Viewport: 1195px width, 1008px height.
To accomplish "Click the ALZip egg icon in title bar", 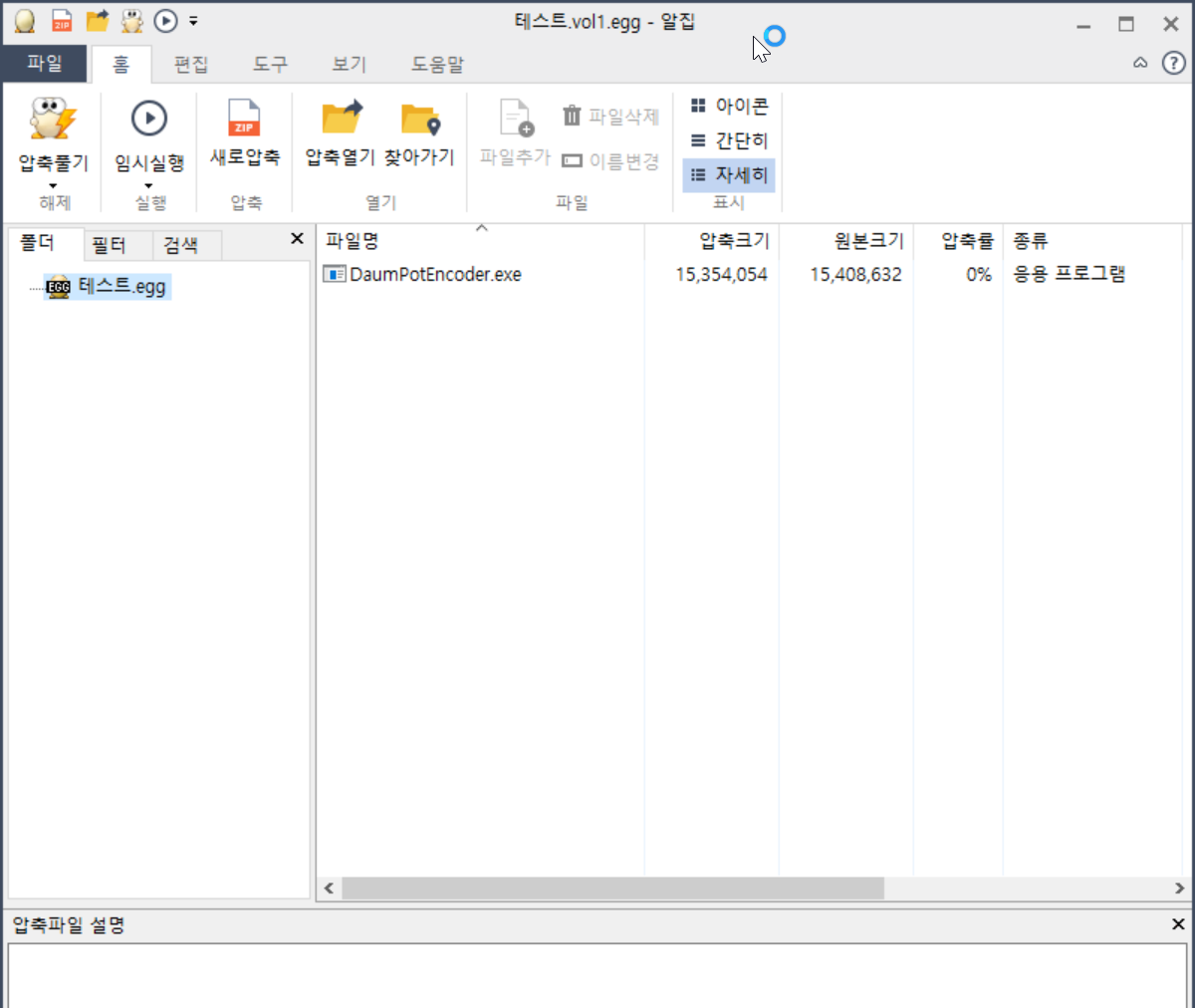I will click(x=25, y=21).
